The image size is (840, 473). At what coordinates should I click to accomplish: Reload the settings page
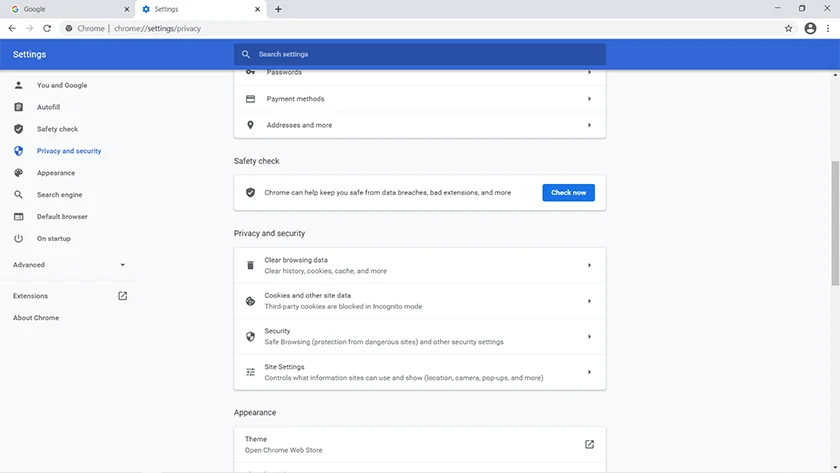47,28
